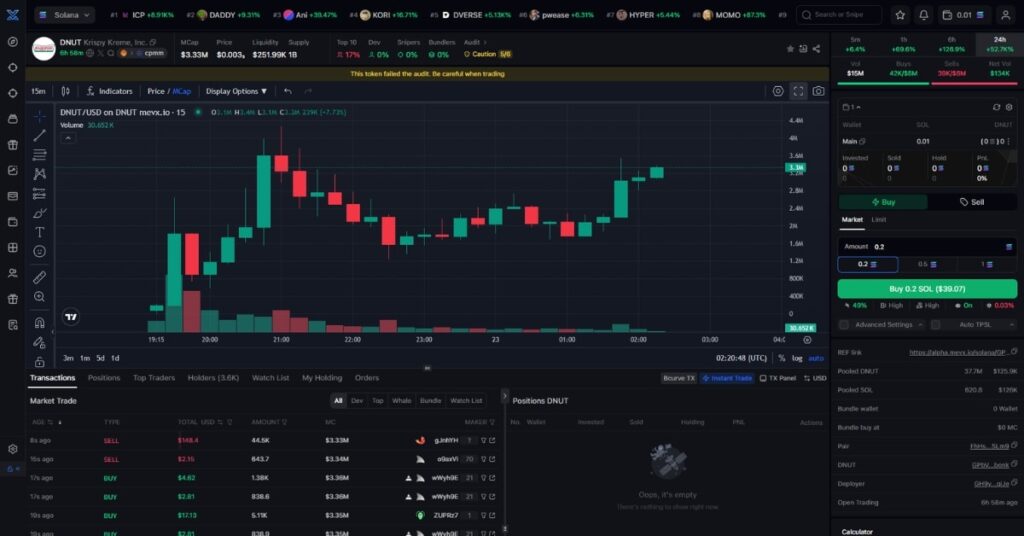Open the notifications bell
1024x536 pixels.
click(923, 14)
